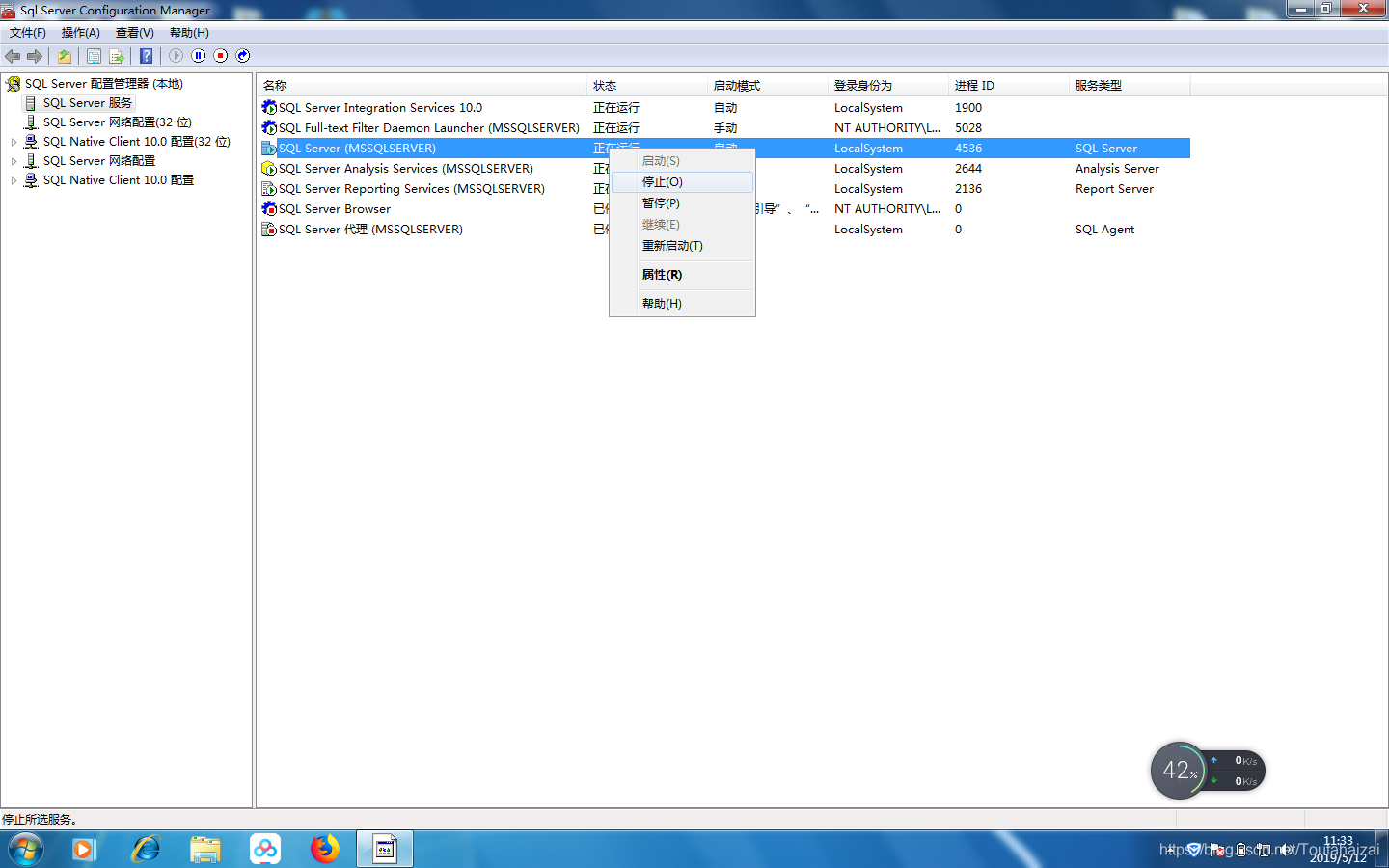
Task: Click the SQL Server 代理 agent icon
Action: (269, 230)
